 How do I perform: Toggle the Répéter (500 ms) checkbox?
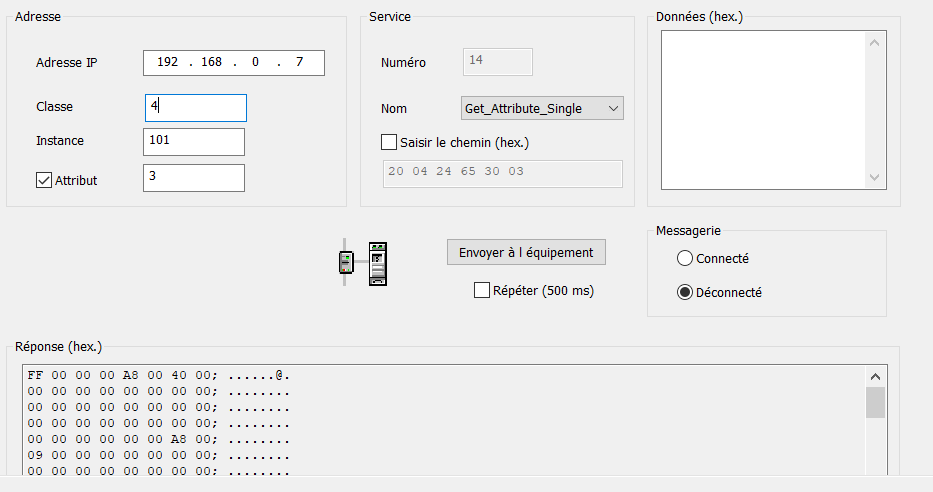[x=482, y=291]
